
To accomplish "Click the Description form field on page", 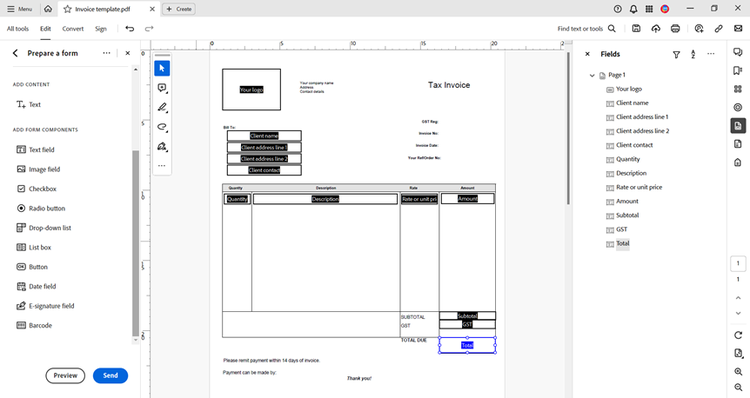I will [325, 199].
